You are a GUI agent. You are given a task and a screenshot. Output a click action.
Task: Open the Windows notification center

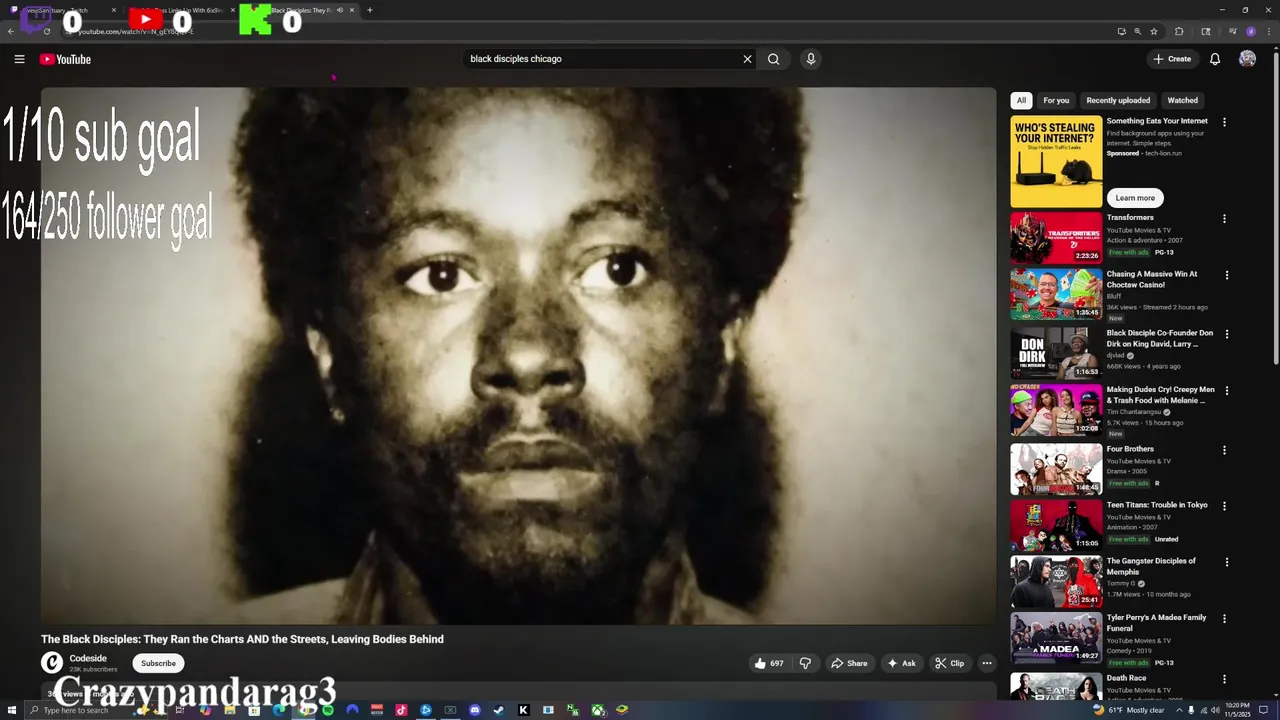coord(1264,710)
